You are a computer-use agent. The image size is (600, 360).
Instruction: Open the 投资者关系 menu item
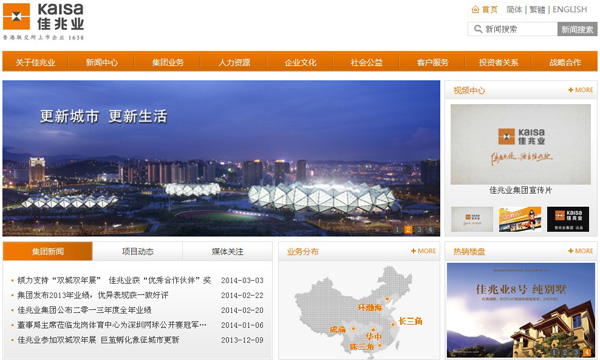pos(498,62)
